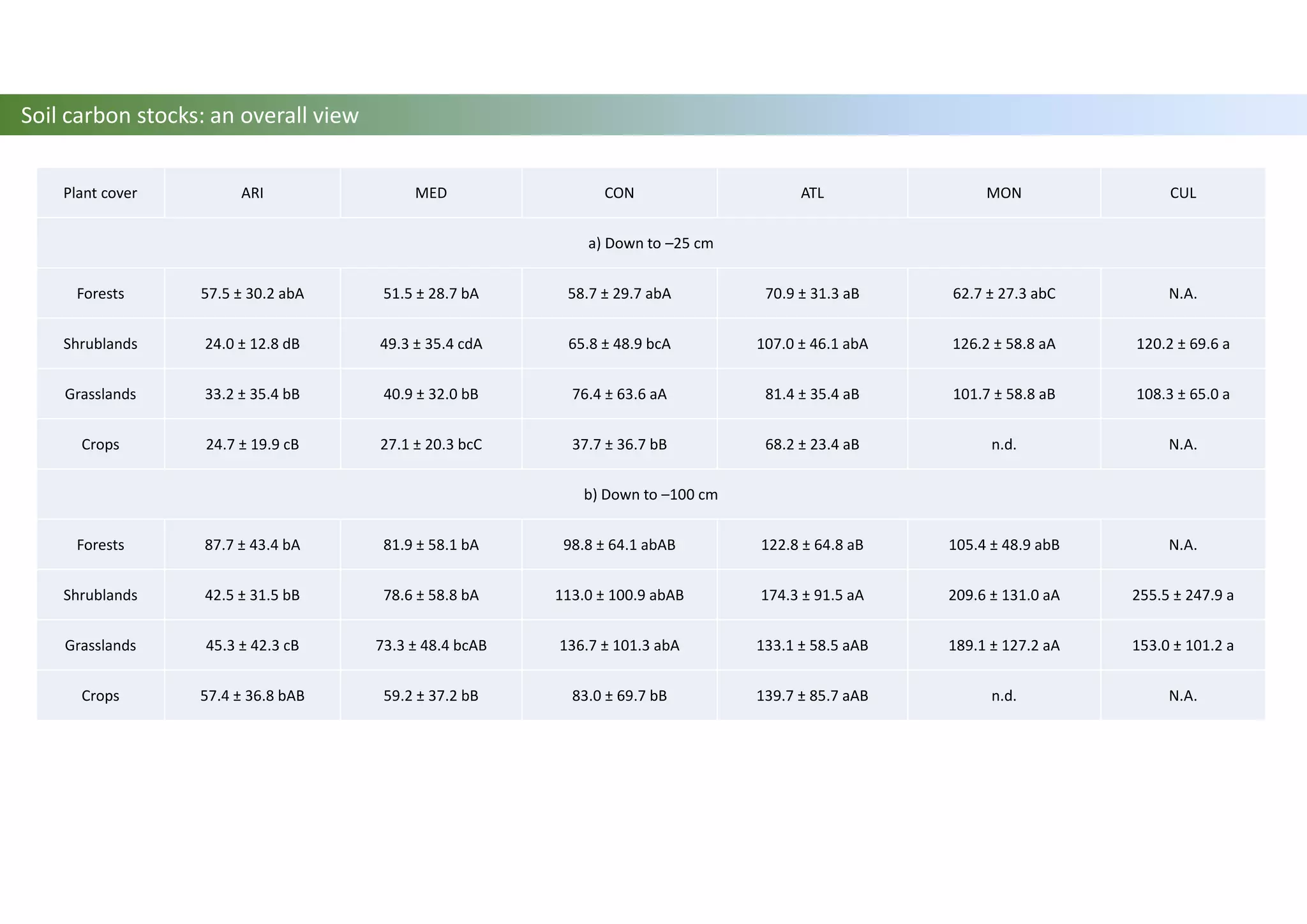Select the MON column header
Image resolution: width=1307 pixels, height=924 pixels.
(x=1004, y=193)
